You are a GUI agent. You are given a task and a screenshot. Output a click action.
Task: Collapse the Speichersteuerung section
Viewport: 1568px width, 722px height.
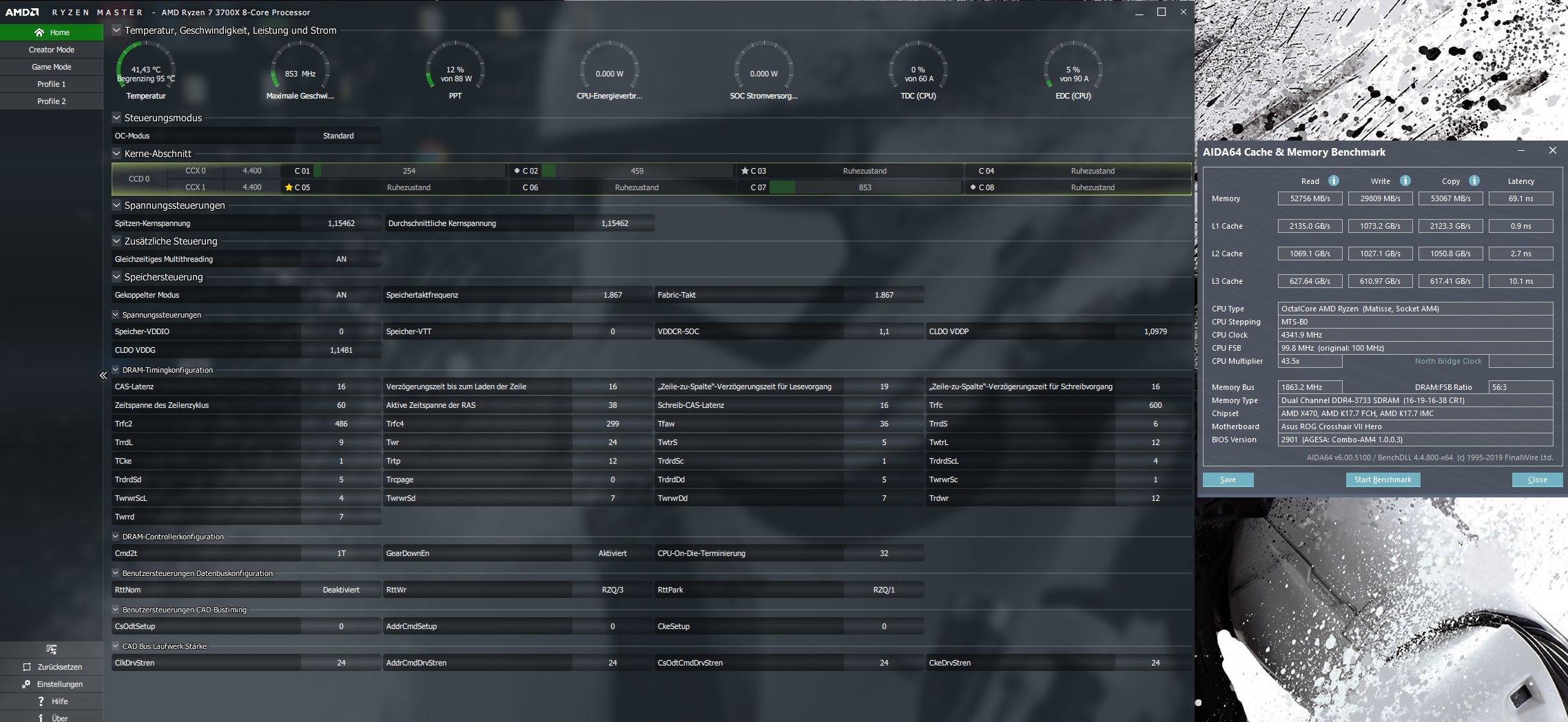click(116, 277)
